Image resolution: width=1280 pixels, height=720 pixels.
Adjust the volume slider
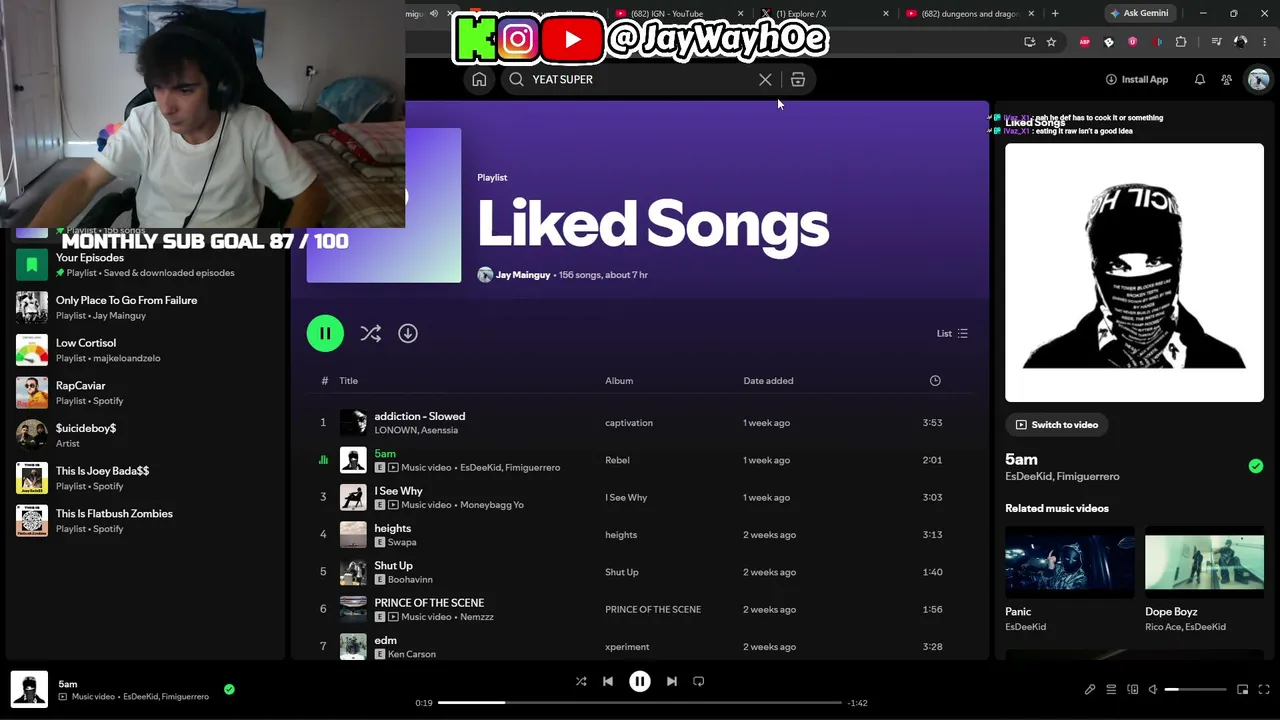point(1196,689)
